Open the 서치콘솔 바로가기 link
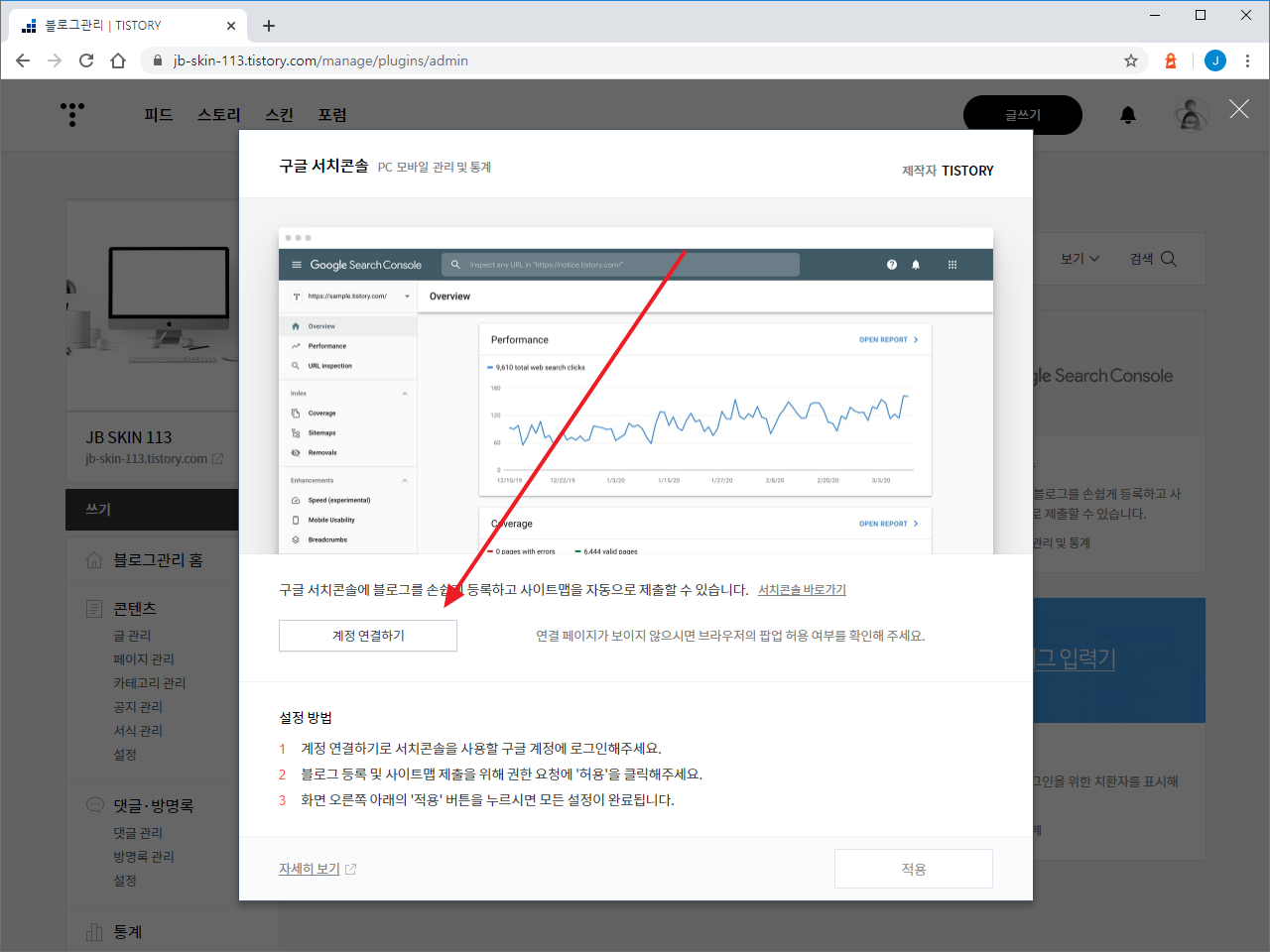Viewport: 1270px width, 952px height. [802, 590]
